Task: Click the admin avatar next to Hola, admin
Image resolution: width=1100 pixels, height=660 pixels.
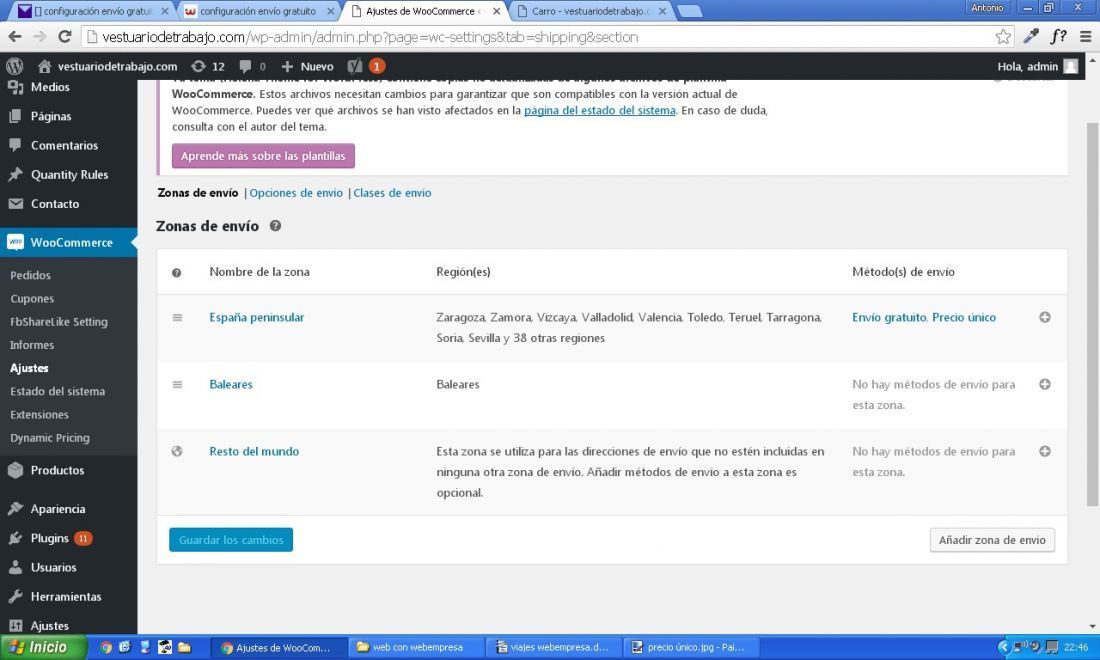Action: click(x=1071, y=66)
